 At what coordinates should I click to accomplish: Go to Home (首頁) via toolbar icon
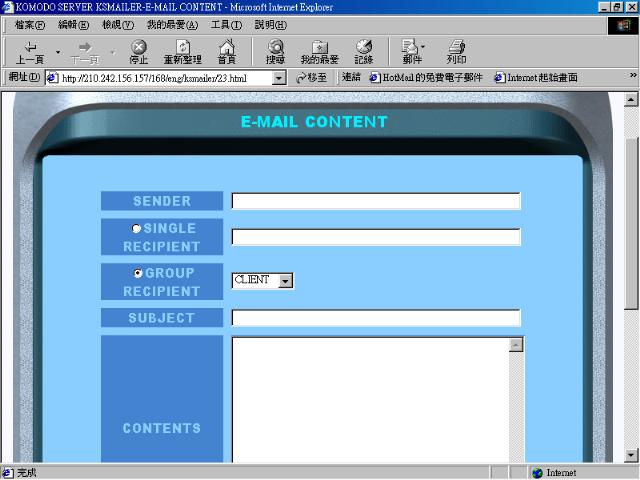(227, 51)
